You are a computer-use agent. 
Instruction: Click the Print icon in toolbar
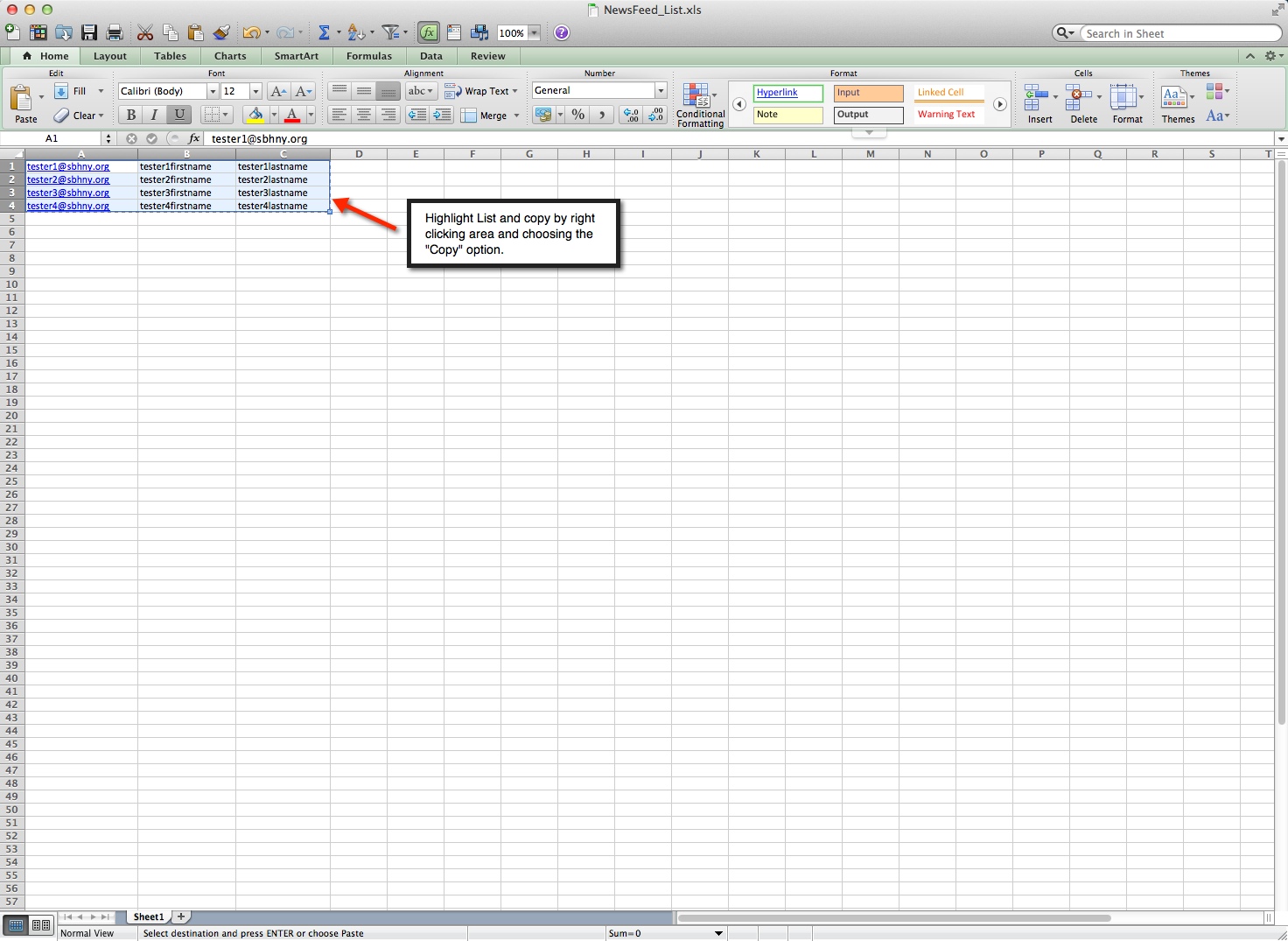(x=114, y=33)
